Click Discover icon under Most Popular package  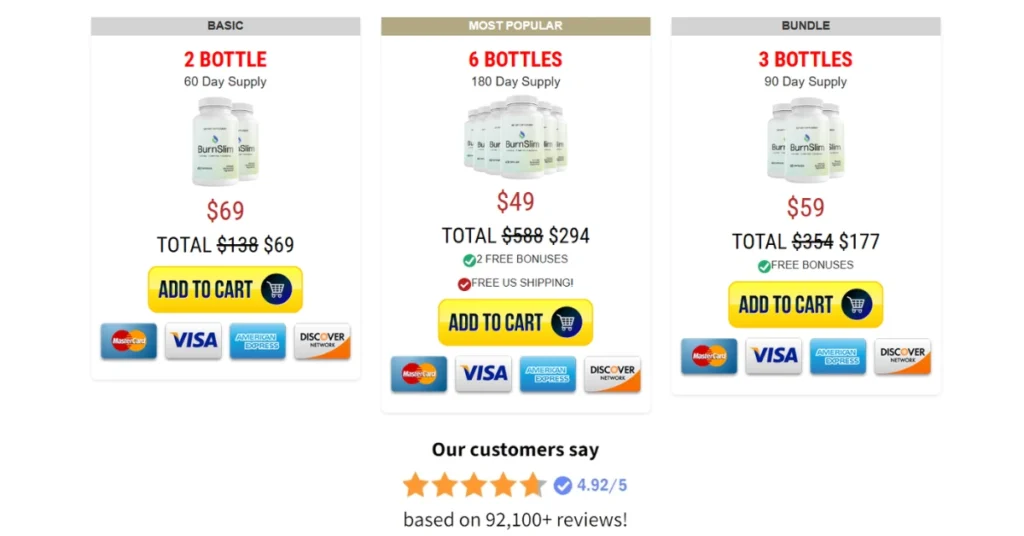(x=612, y=374)
